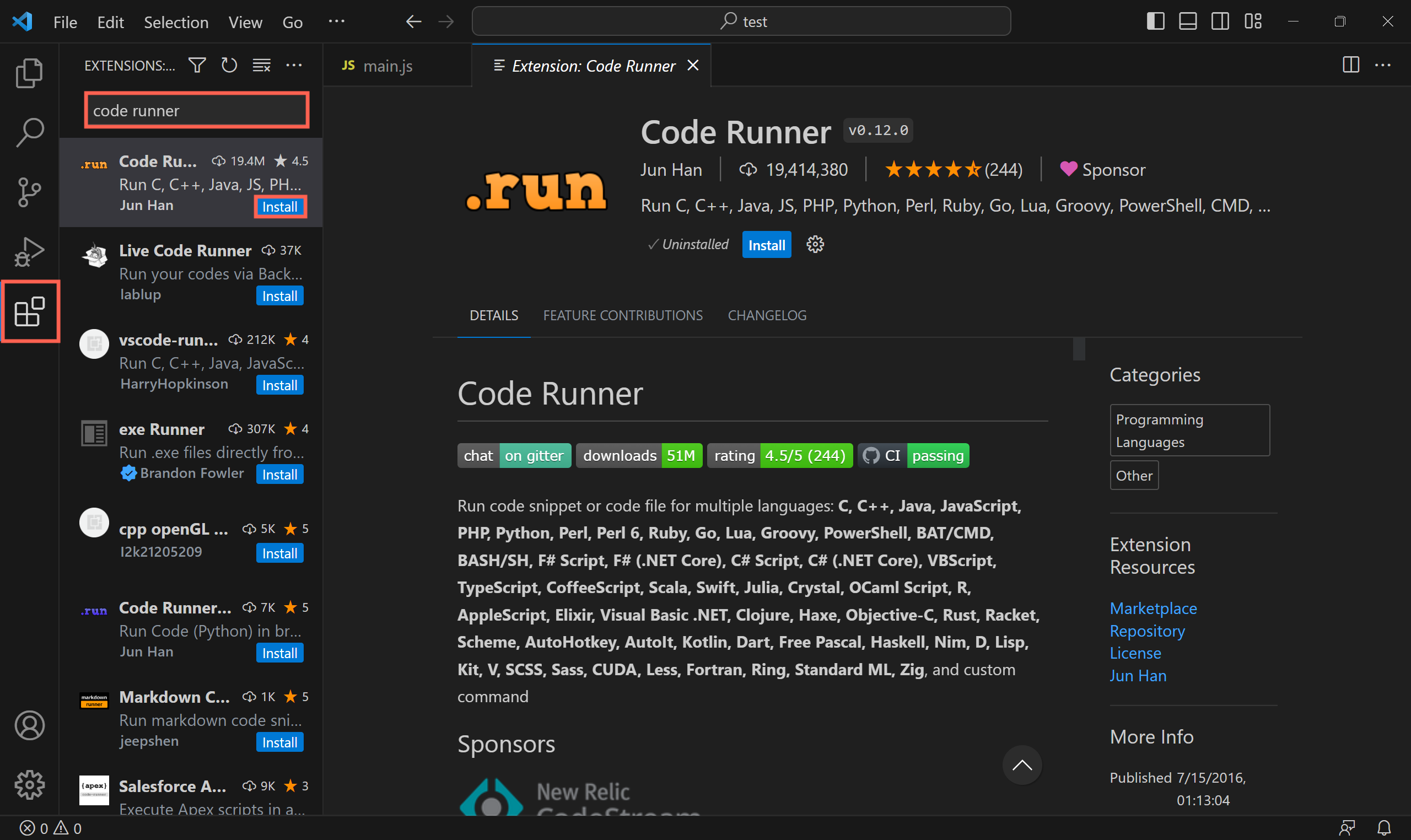Toggle the bottom panel layout button
The image size is (1411, 840).
1187,21
